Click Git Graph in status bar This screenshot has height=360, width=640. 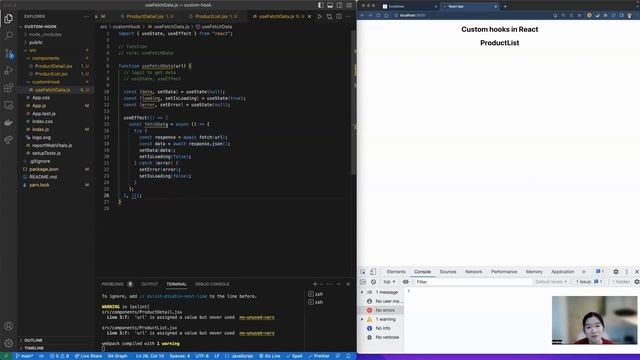coord(118,356)
